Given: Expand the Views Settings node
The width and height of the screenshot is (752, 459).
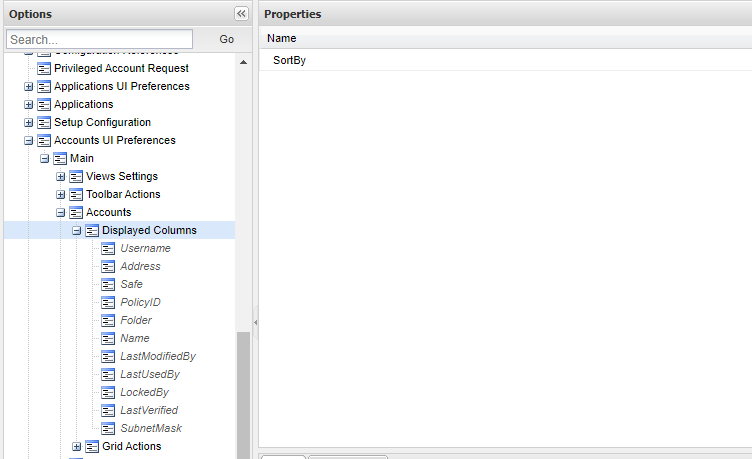Looking at the screenshot, I should (x=61, y=176).
